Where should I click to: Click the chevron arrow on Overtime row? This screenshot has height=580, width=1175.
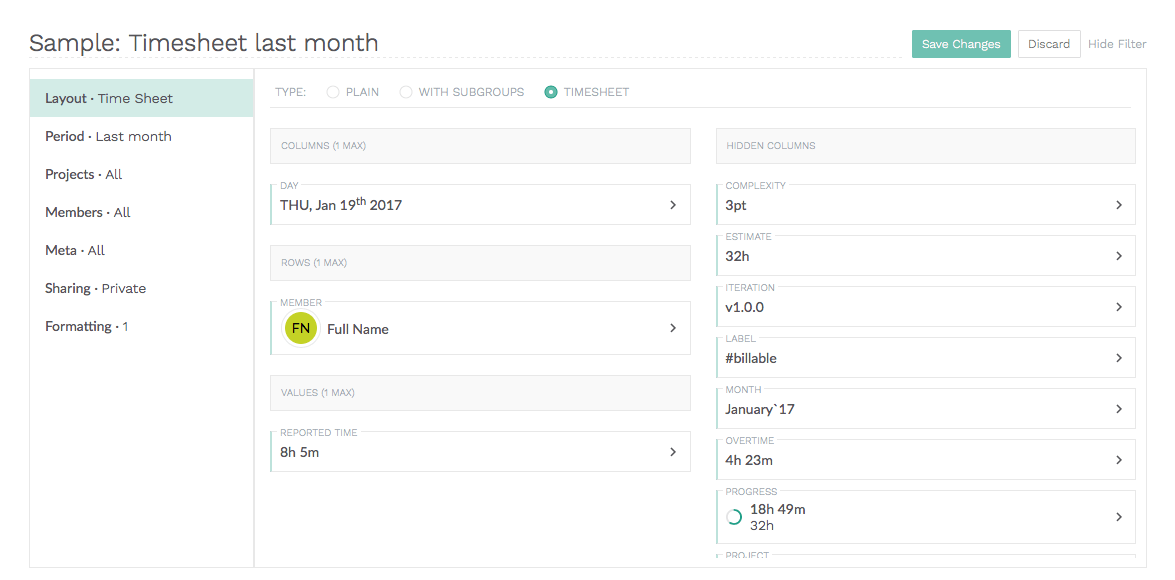(1118, 460)
